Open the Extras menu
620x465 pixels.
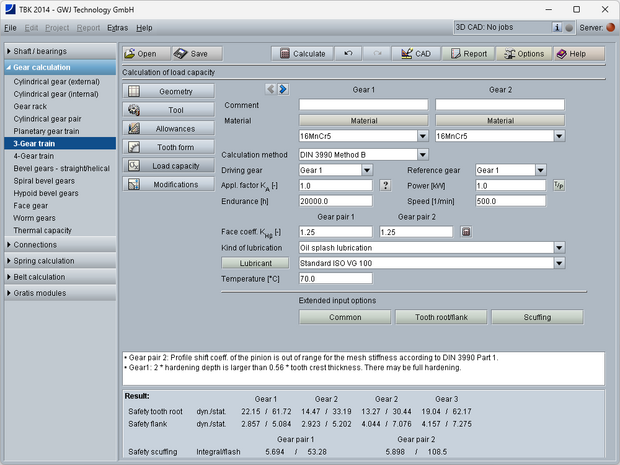117,28
